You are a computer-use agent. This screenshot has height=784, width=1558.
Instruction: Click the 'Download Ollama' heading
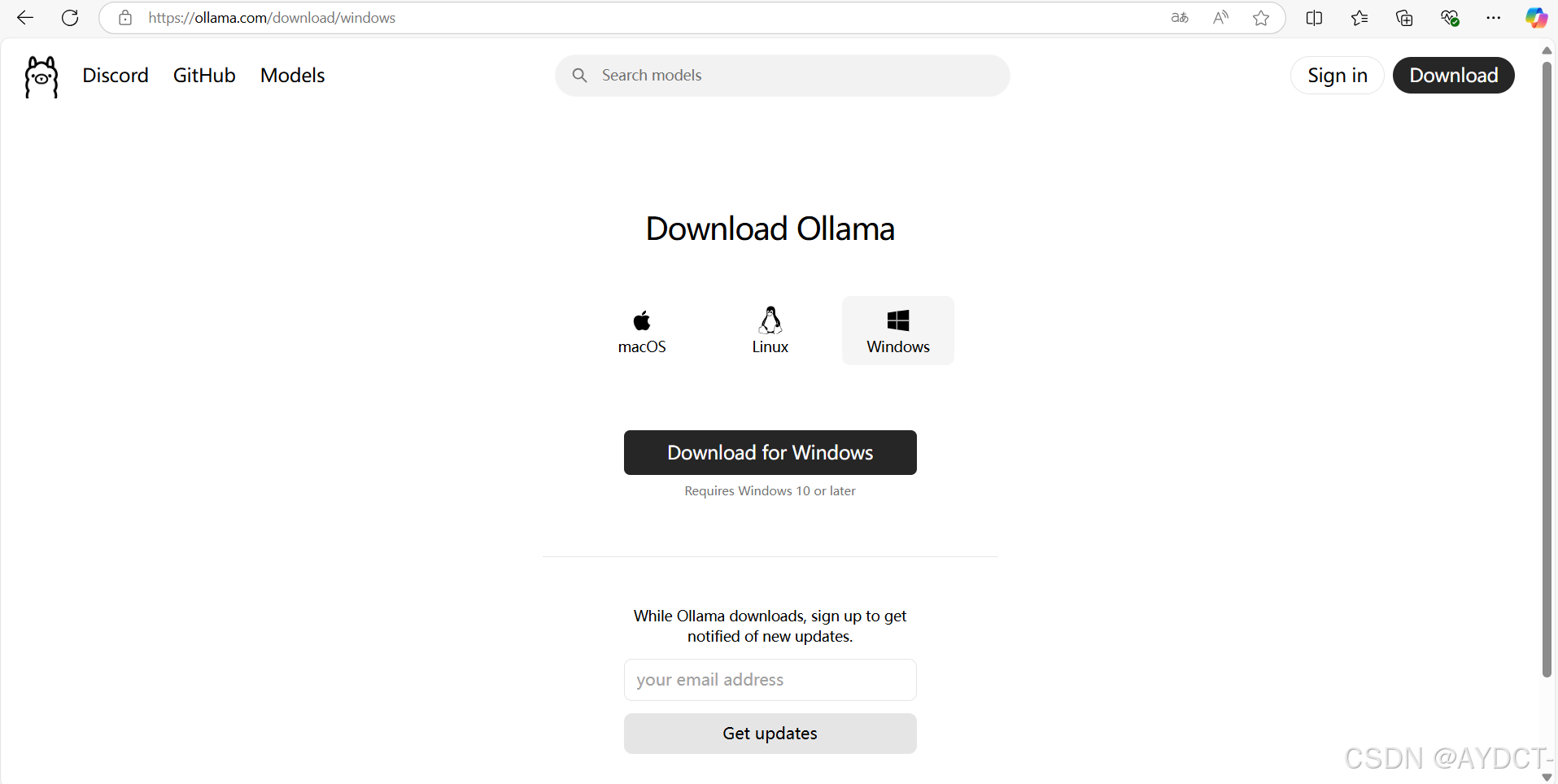770,229
